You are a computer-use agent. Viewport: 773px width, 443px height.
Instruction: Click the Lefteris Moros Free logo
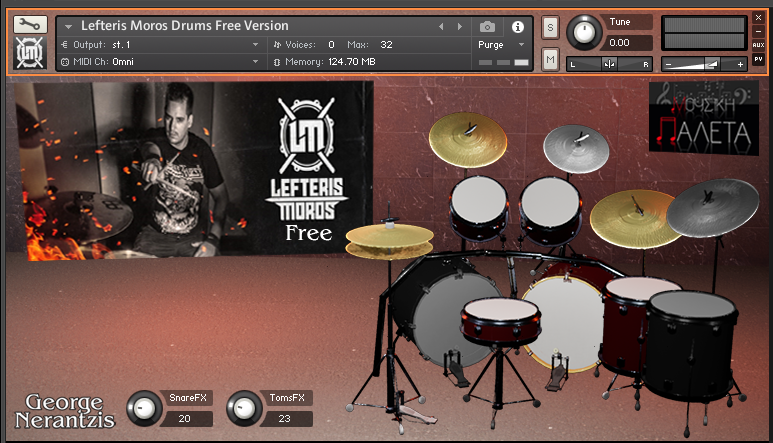pos(308,169)
